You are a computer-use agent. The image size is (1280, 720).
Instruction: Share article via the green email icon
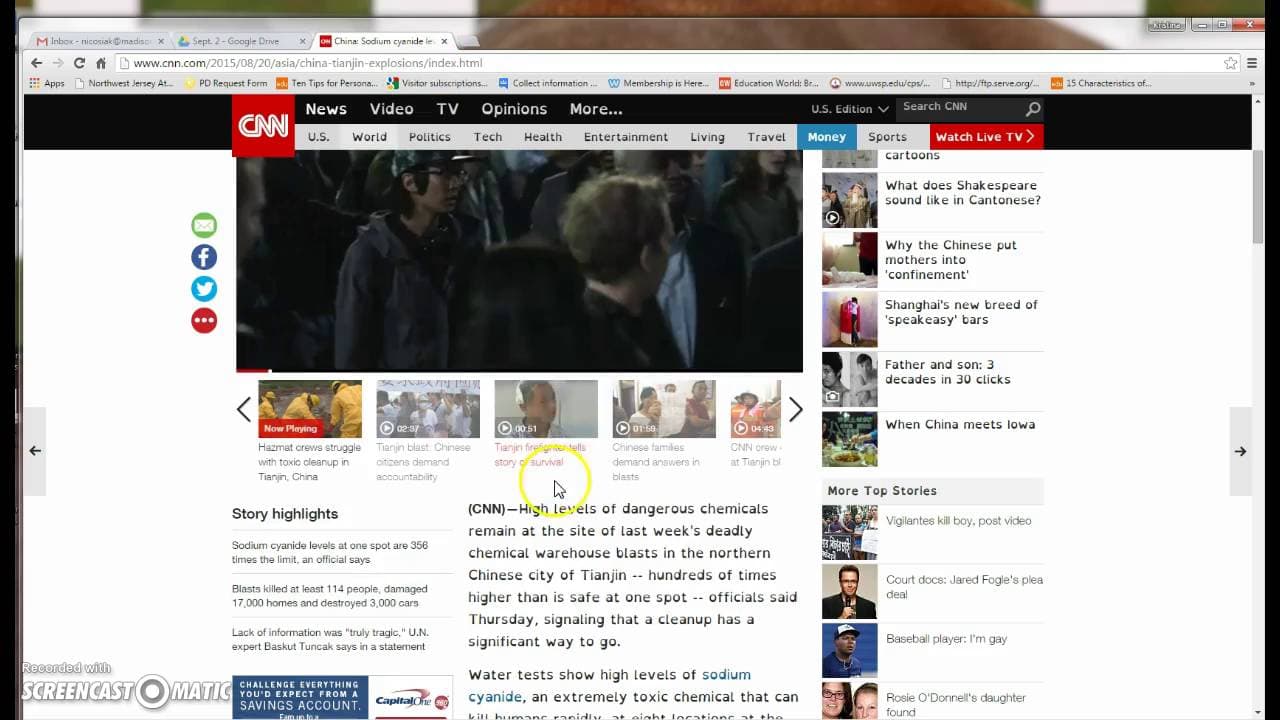pos(204,225)
